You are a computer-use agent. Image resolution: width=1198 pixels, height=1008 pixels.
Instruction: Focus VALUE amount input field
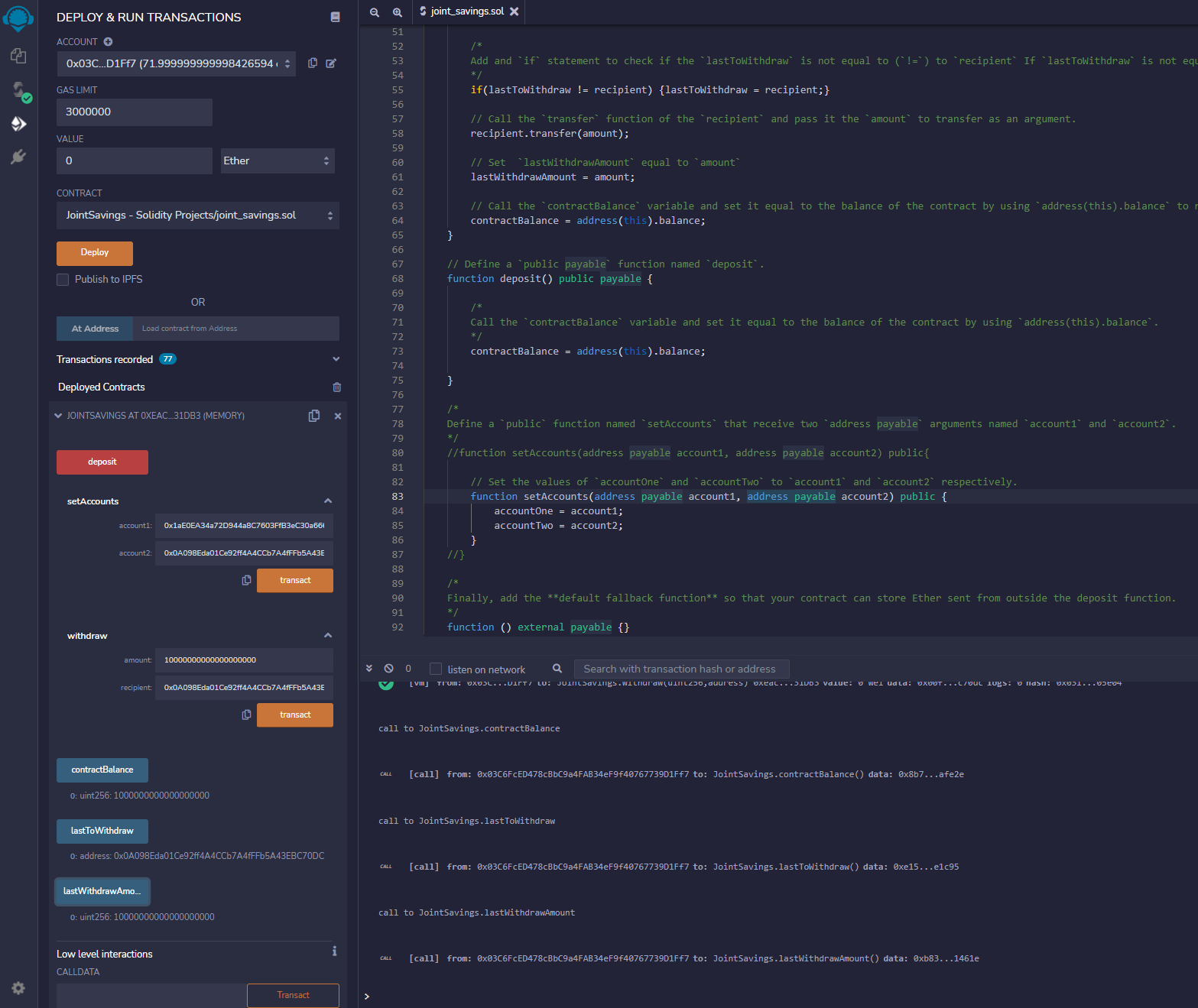pos(135,160)
